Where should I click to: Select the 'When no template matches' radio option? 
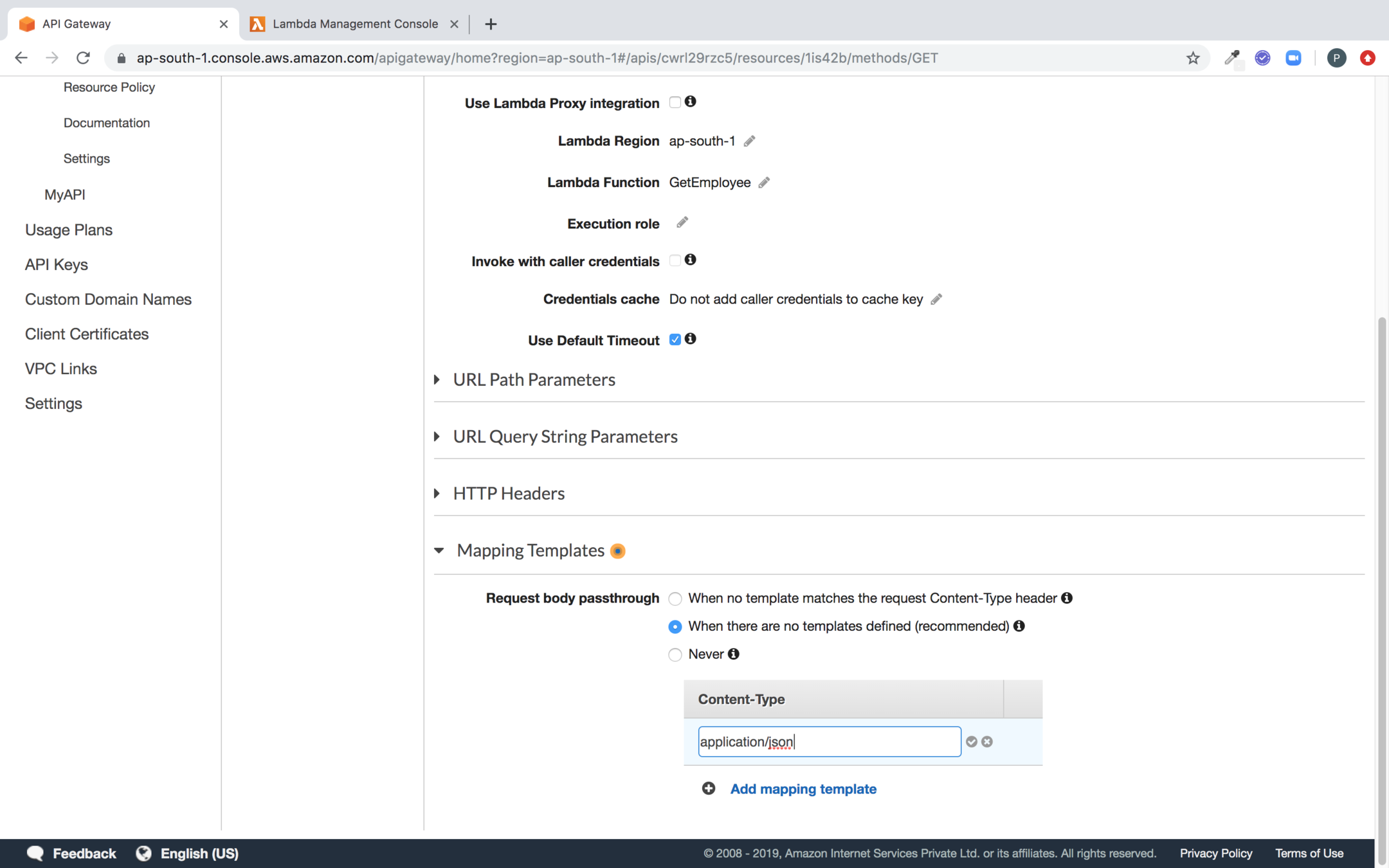click(675, 599)
